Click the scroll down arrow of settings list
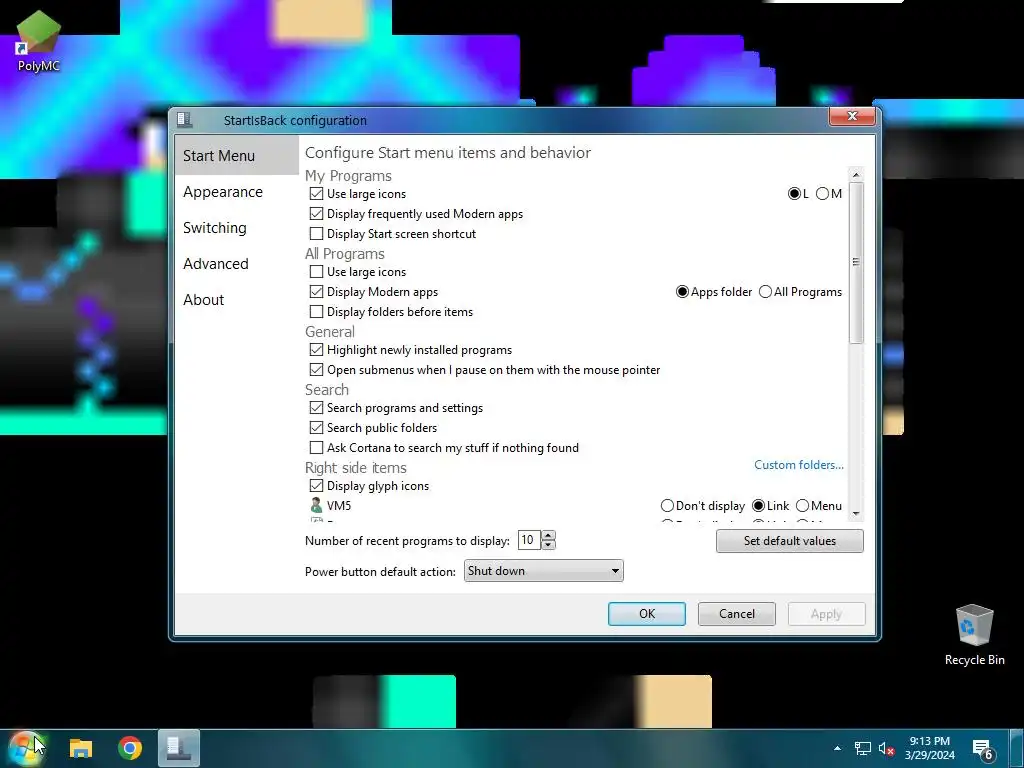The width and height of the screenshot is (1024, 768). click(x=856, y=514)
